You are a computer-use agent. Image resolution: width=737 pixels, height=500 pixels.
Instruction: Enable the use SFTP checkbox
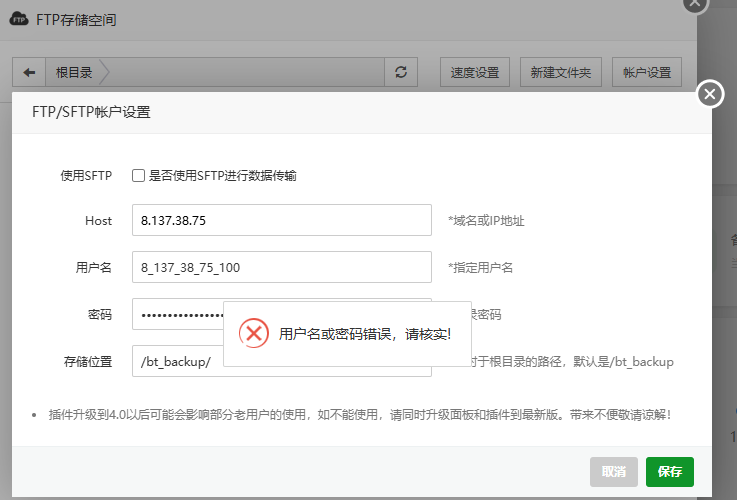click(x=138, y=176)
